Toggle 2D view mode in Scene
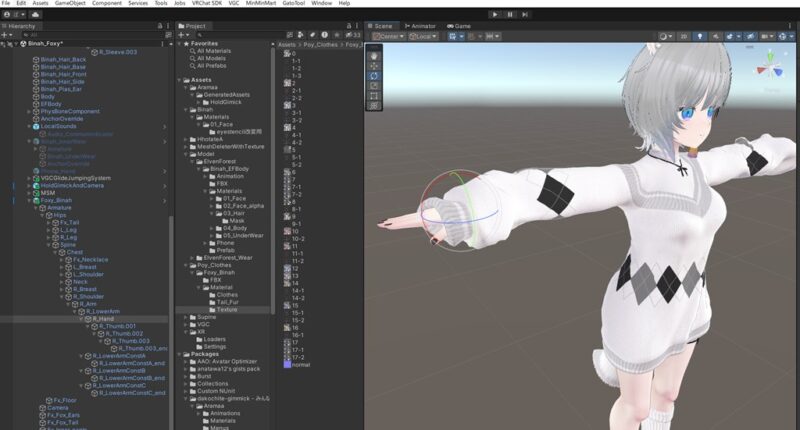 (x=683, y=37)
